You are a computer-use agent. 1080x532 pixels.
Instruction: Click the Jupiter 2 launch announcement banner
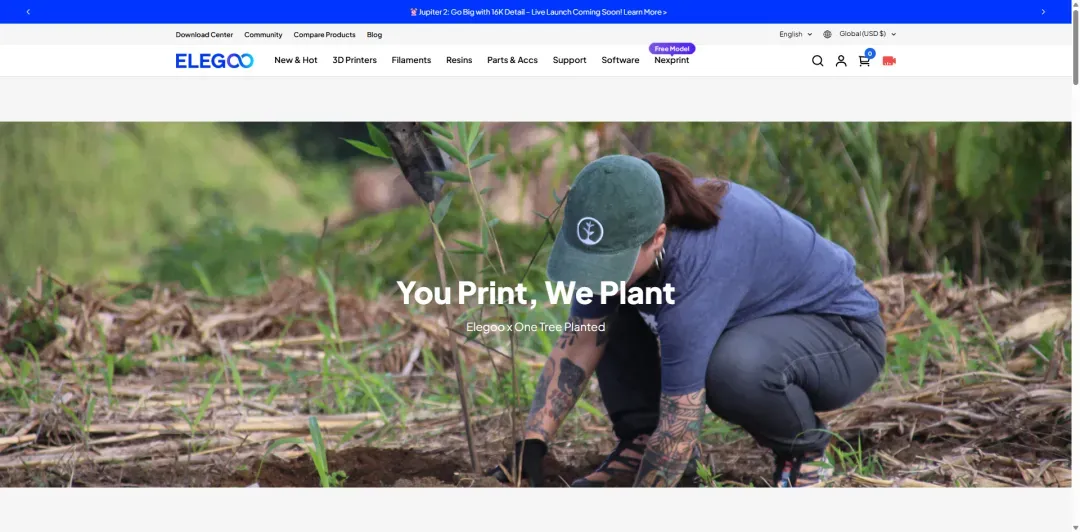(538, 12)
